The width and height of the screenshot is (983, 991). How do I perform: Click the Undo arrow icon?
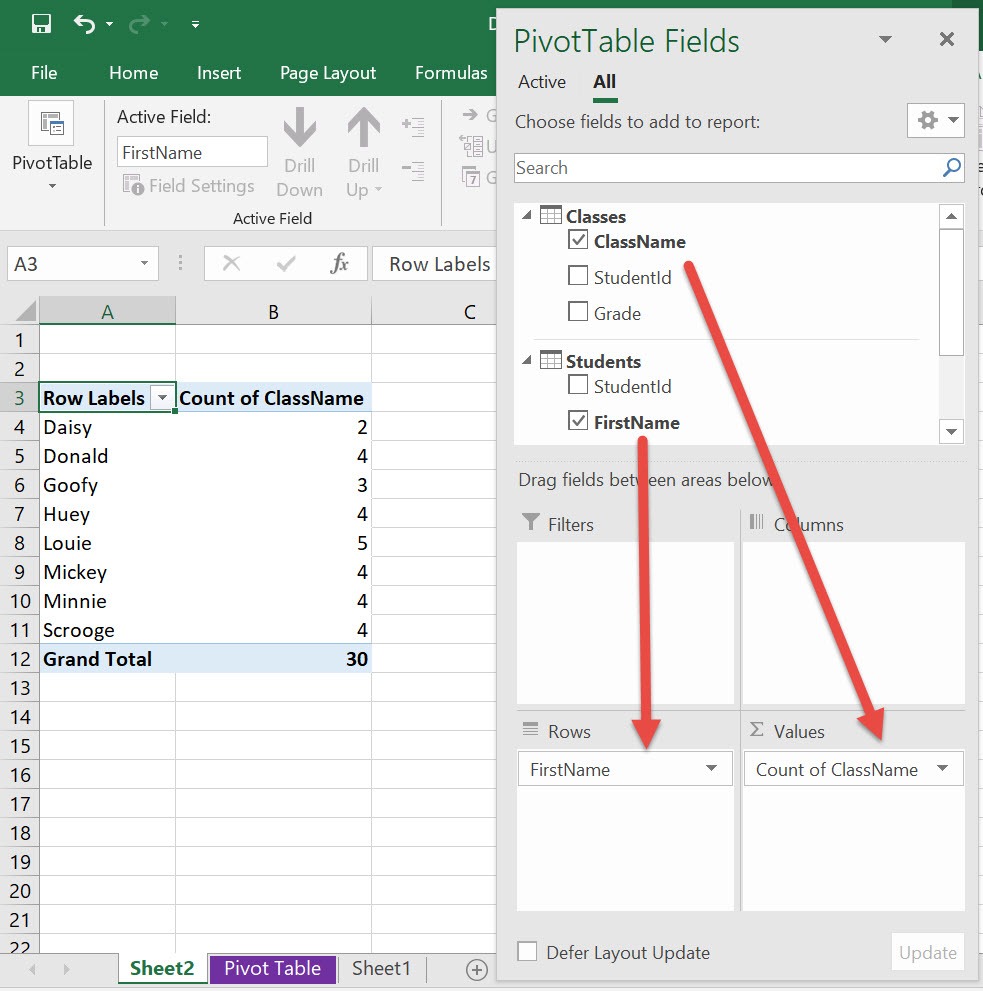(84, 24)
